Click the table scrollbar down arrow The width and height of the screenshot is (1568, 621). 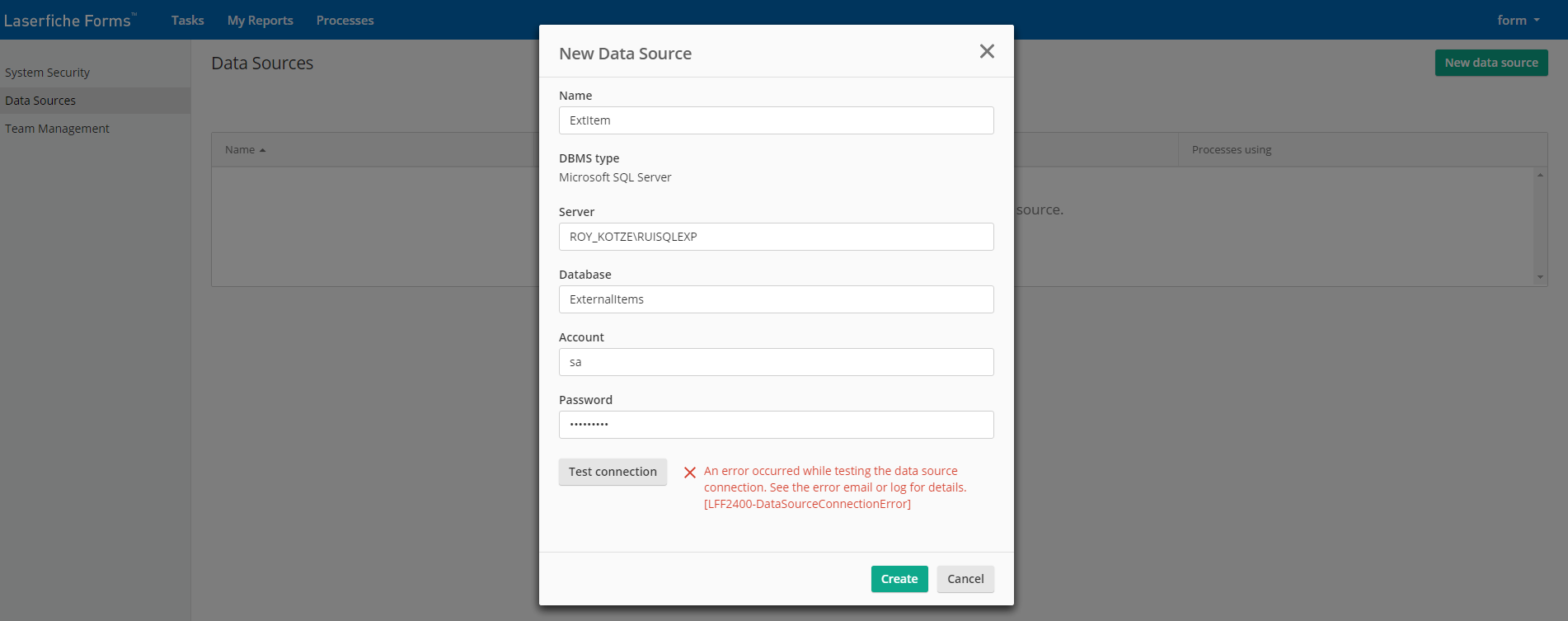[x=1540, y=277]
